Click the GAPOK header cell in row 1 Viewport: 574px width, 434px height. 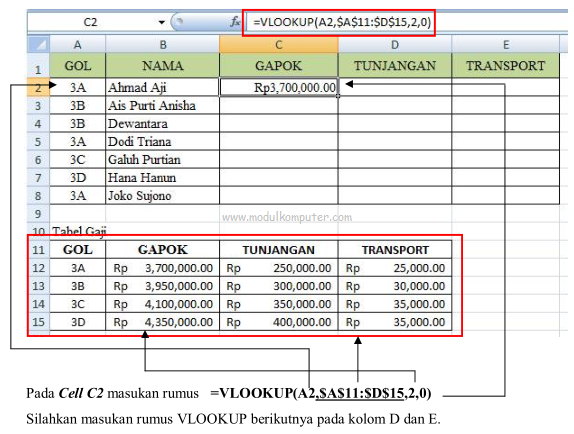[279, 66]
